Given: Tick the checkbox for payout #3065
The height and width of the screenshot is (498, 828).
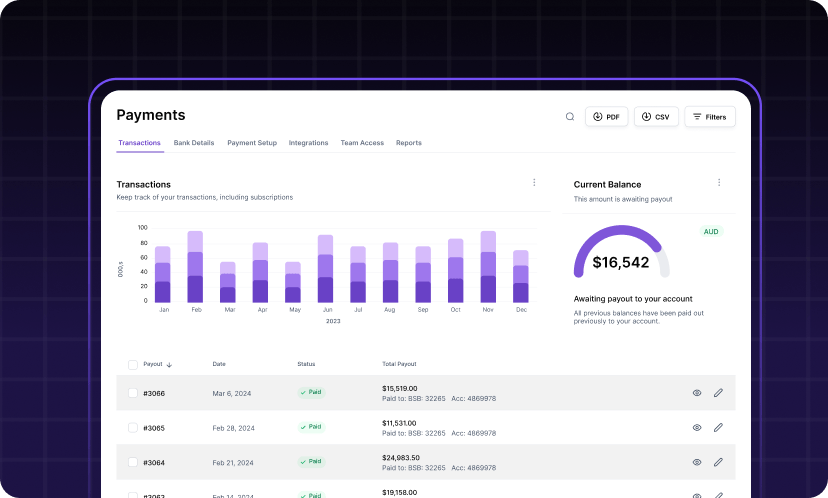Looking at the screenshot, I should (x=133, y=427).
